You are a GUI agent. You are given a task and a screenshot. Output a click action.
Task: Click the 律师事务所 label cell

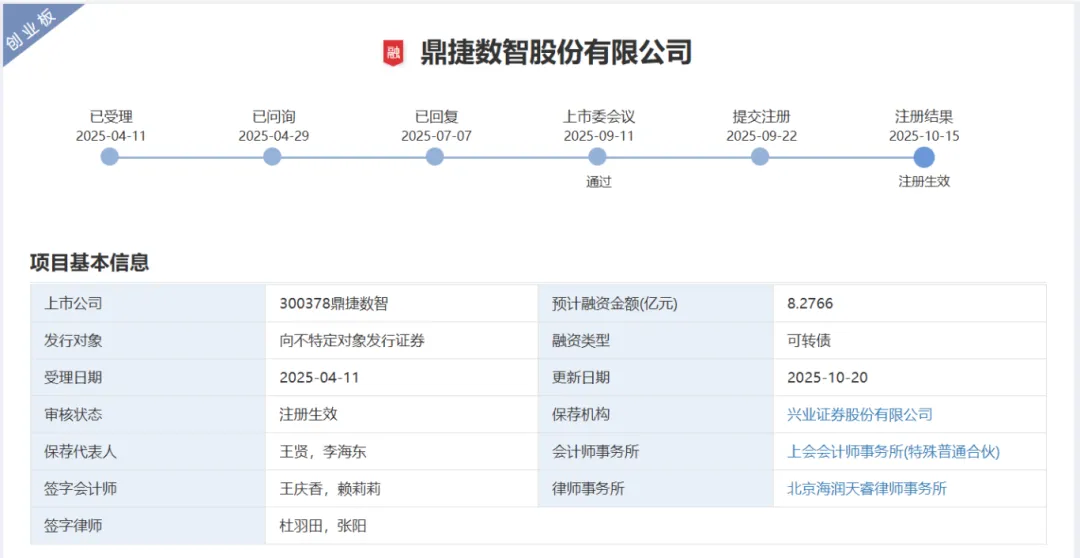click(x=656, y=489)
